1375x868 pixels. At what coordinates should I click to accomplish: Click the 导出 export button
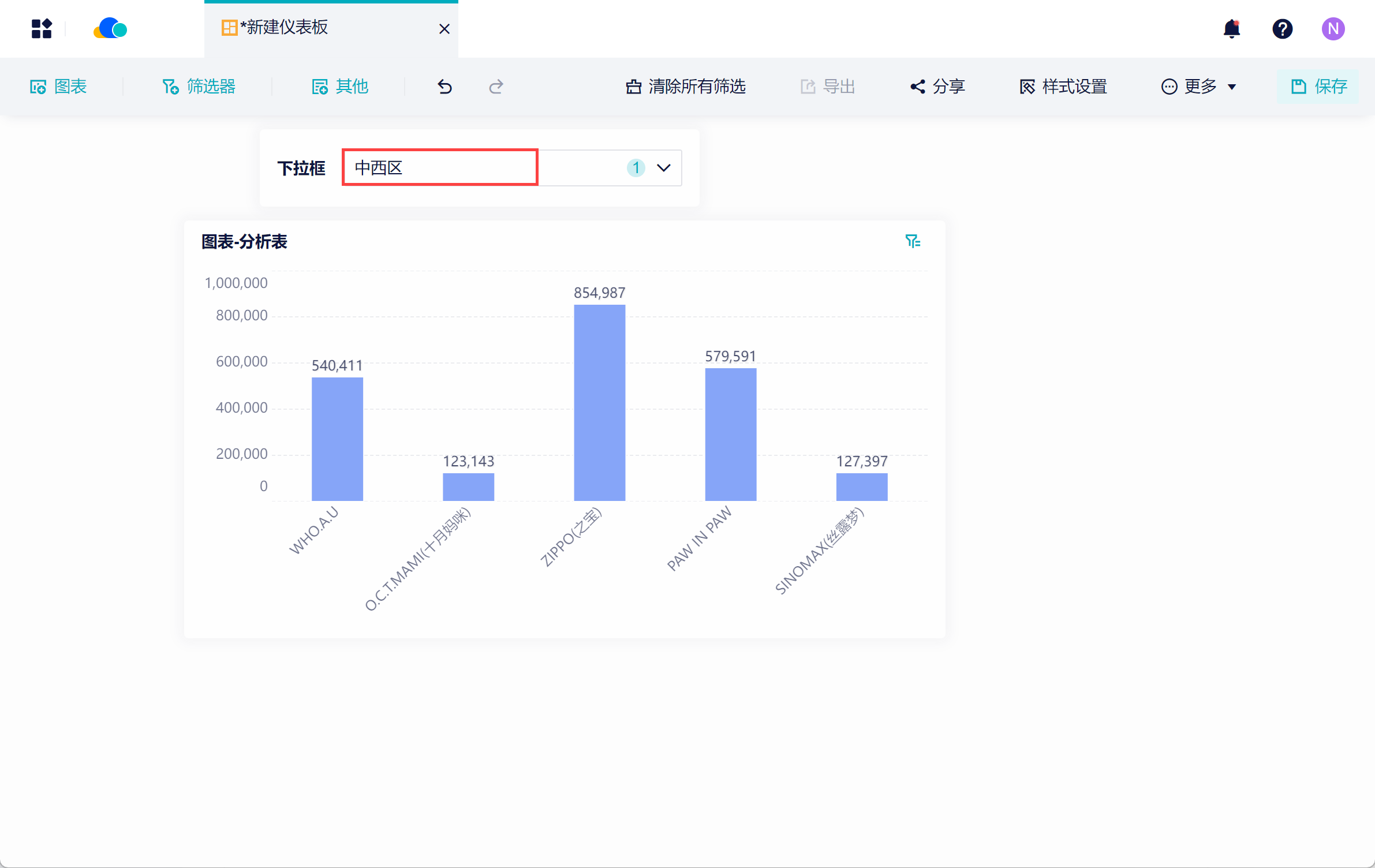tap(827, 87)
